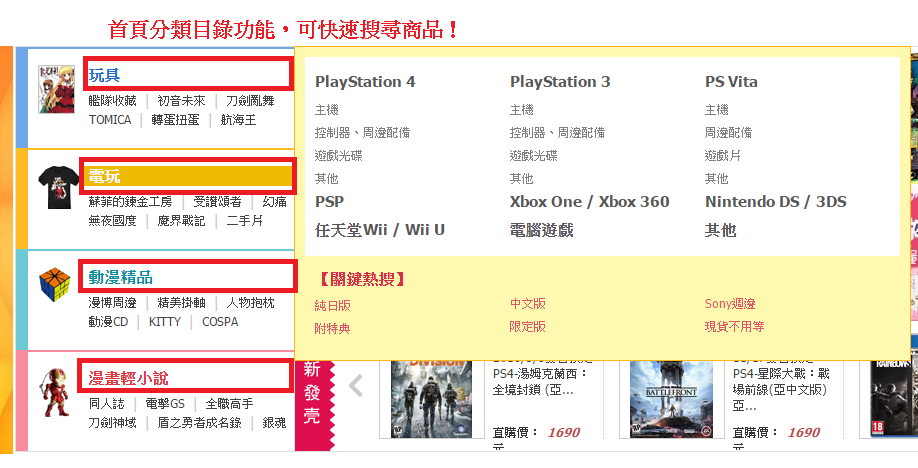This screenshot has width=918, height=468.
Task: Open the 轉蛋扭蛋 sub-link
Action: click(176, 119)
